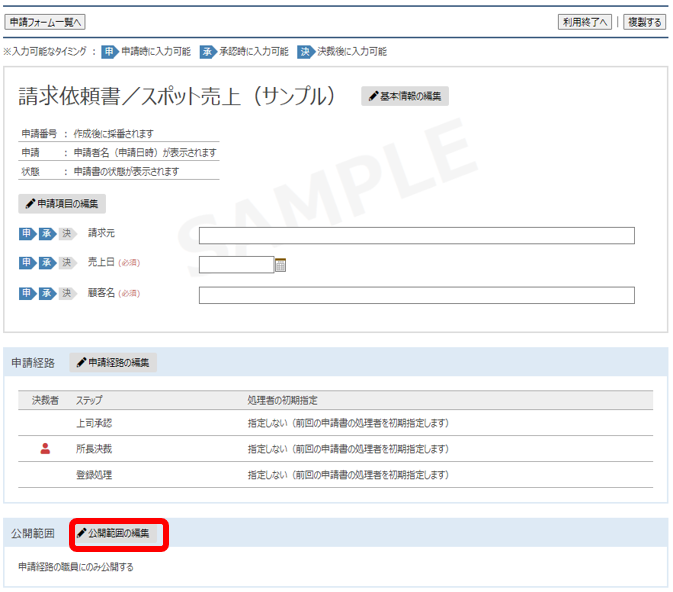Open the calendar picker next to 売上日
Image resolution: width=673 pixels, height=592 pixels.
click(281, 265)
